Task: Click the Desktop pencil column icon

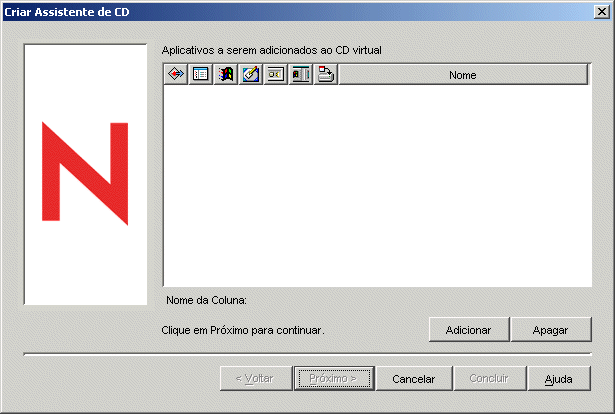Action: (251, 74)
